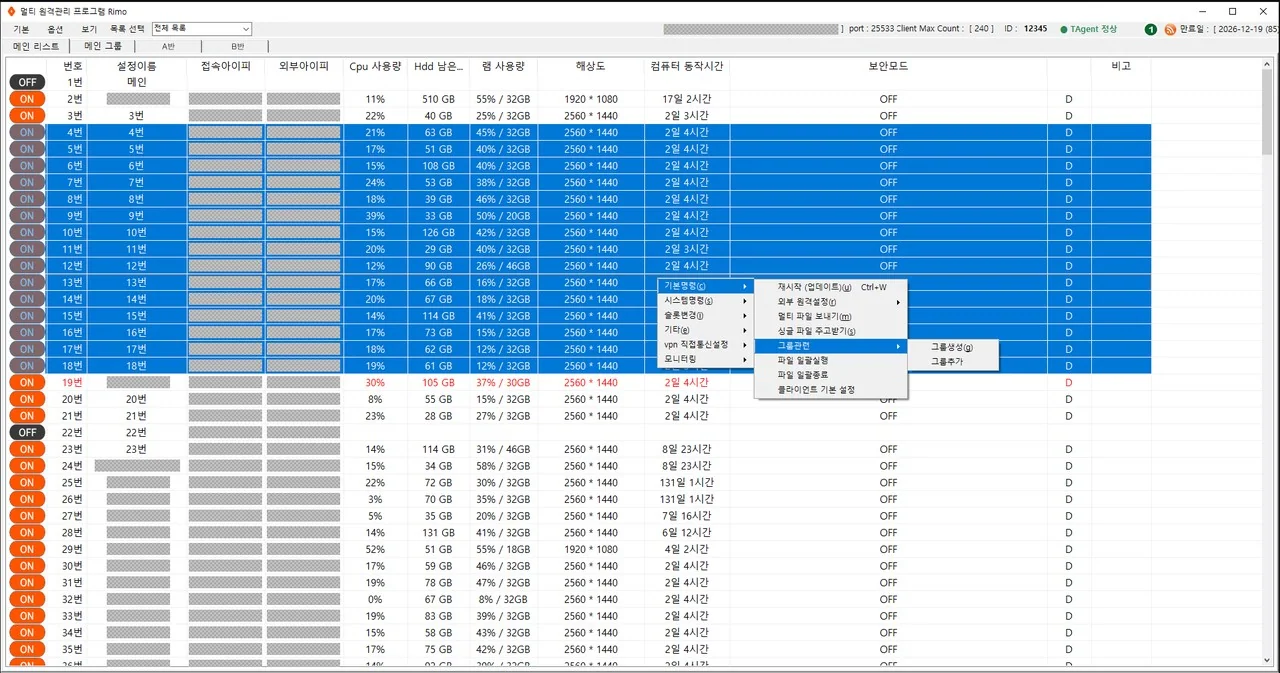The image size is (1280, 673).
Task: Toggle the ON switch for row 2번
Action: point(27,99)
